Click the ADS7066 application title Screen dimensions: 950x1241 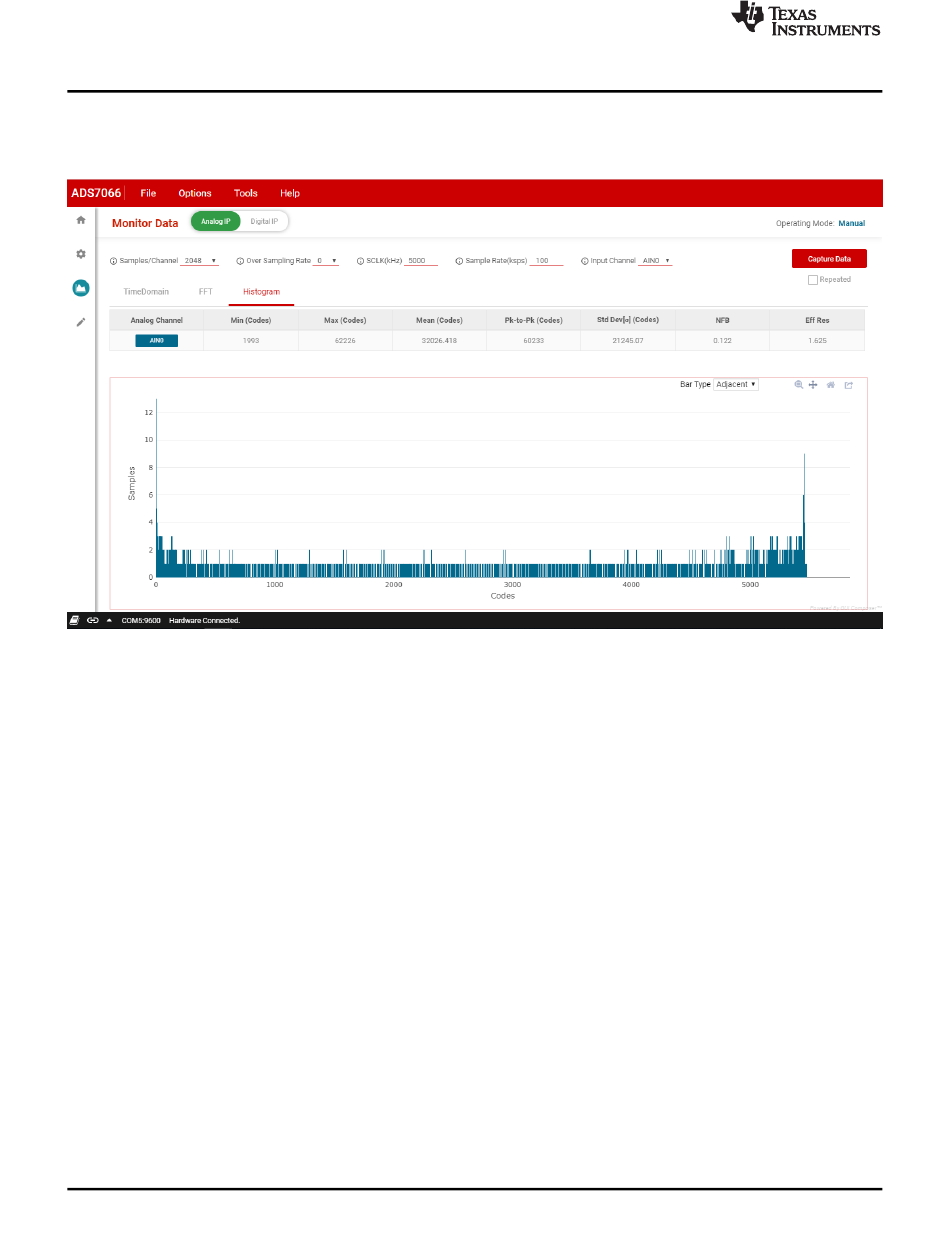tap(96, 193)
